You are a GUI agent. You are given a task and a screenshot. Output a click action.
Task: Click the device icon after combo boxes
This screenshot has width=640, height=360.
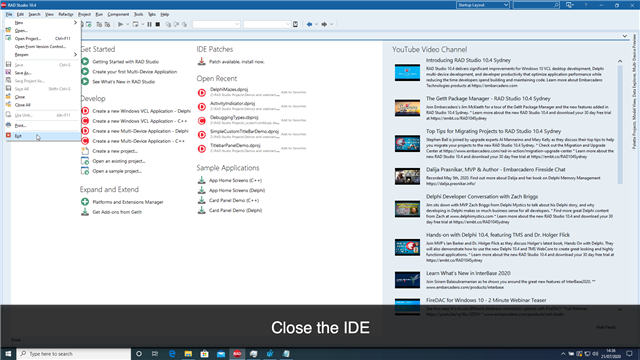pos(296,24)
